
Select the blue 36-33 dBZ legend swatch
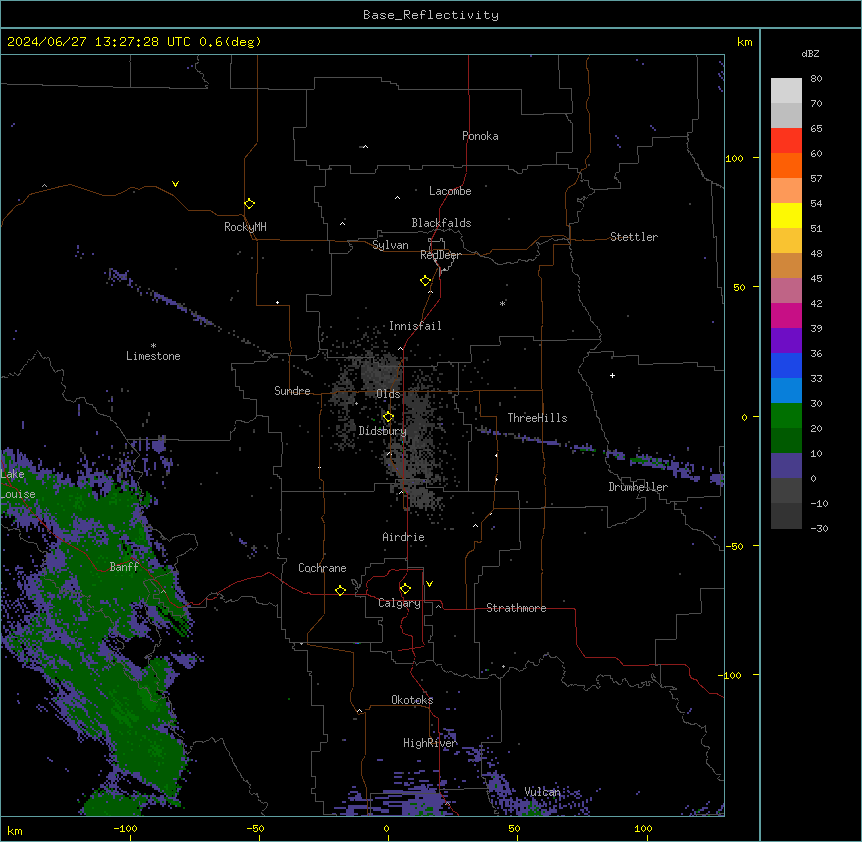pos(786,365)
